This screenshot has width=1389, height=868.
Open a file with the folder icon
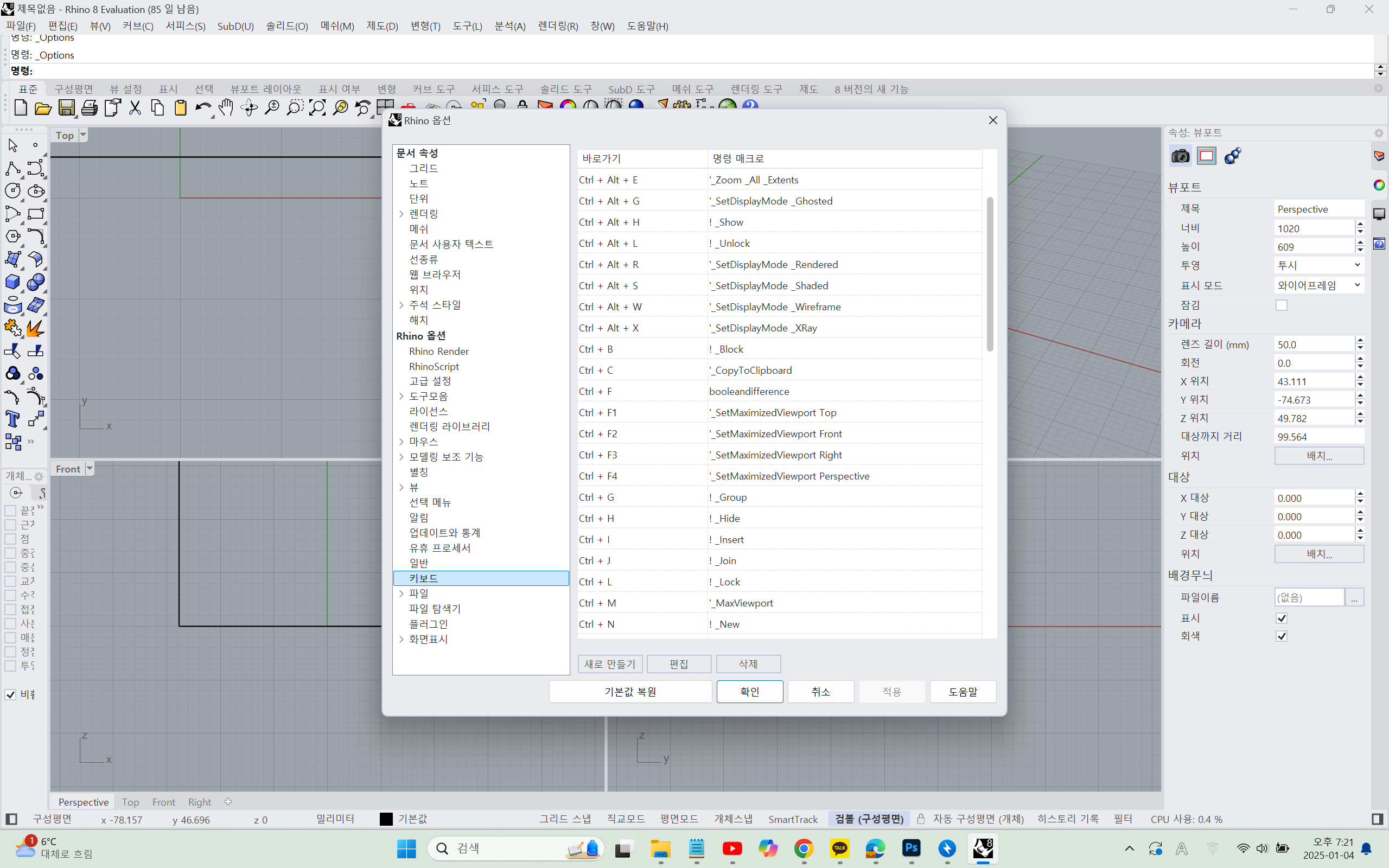click(x=43, y=107)
